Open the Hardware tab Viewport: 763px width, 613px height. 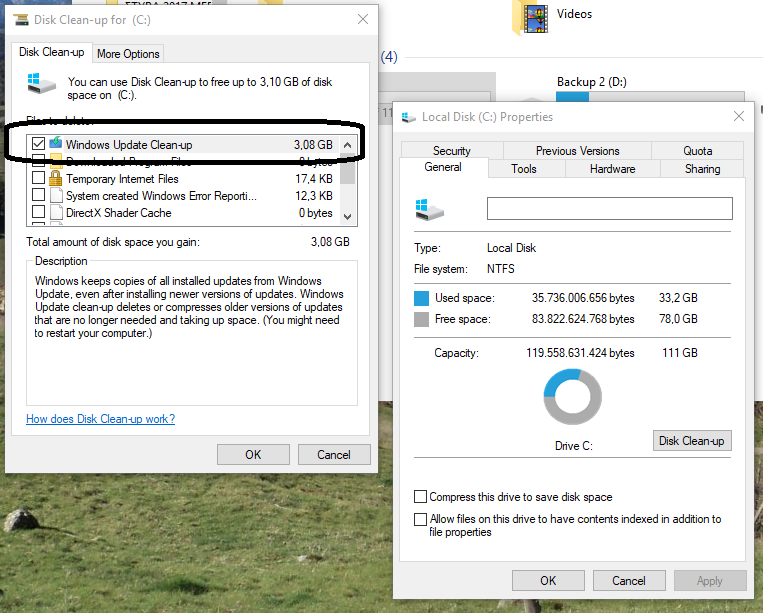pos(612,169)
